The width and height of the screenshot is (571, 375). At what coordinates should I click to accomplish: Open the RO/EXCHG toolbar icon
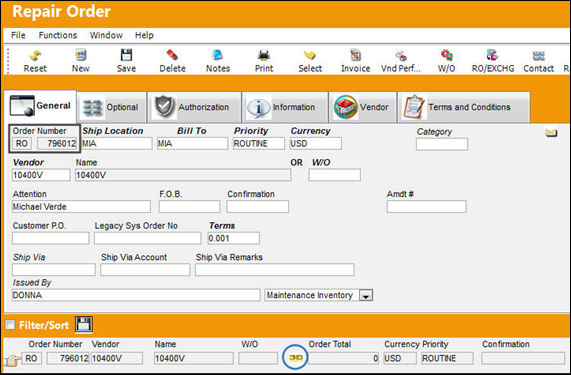493,61
